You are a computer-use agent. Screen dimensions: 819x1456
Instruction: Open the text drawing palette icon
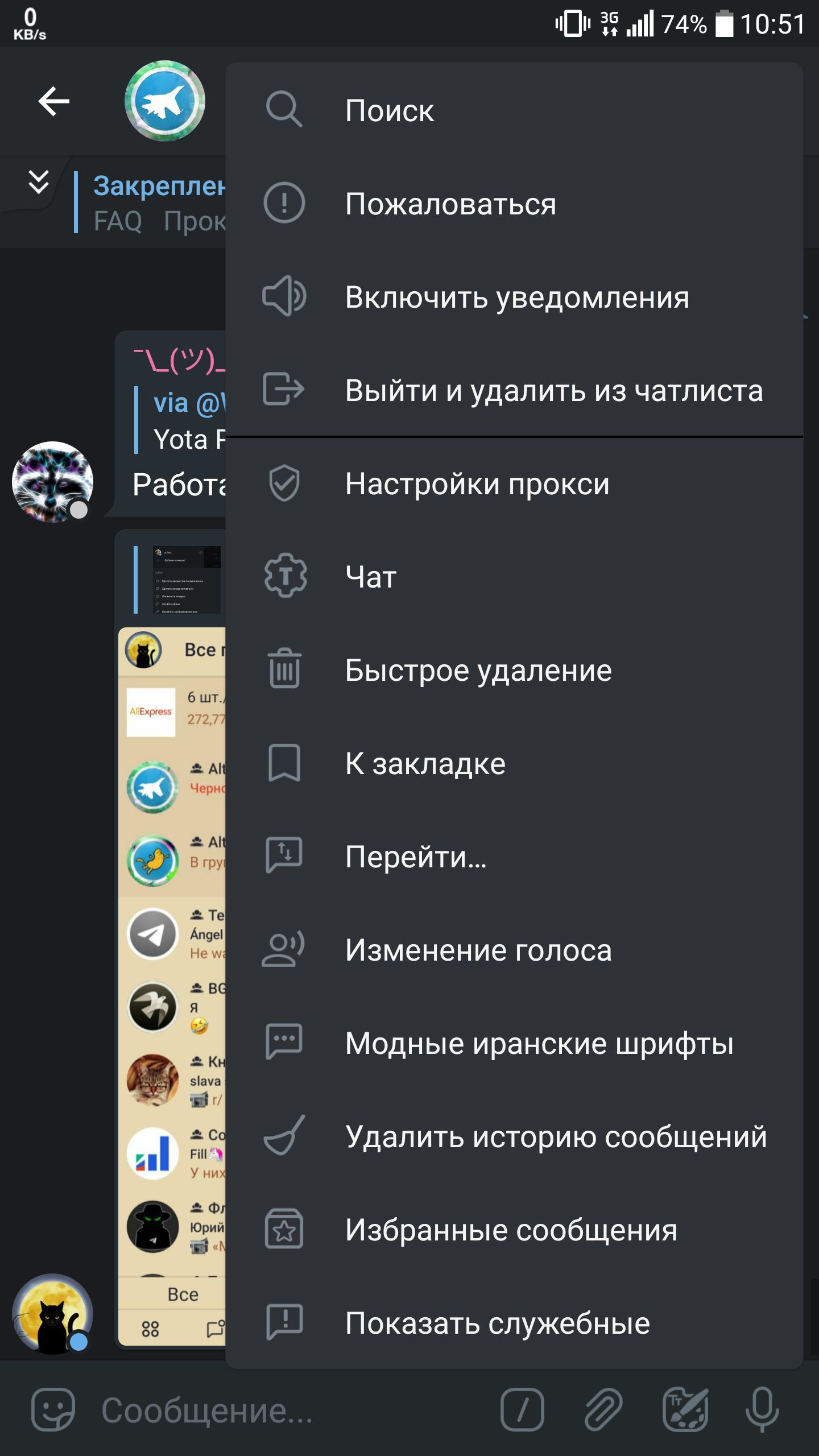pos(685,1409)
